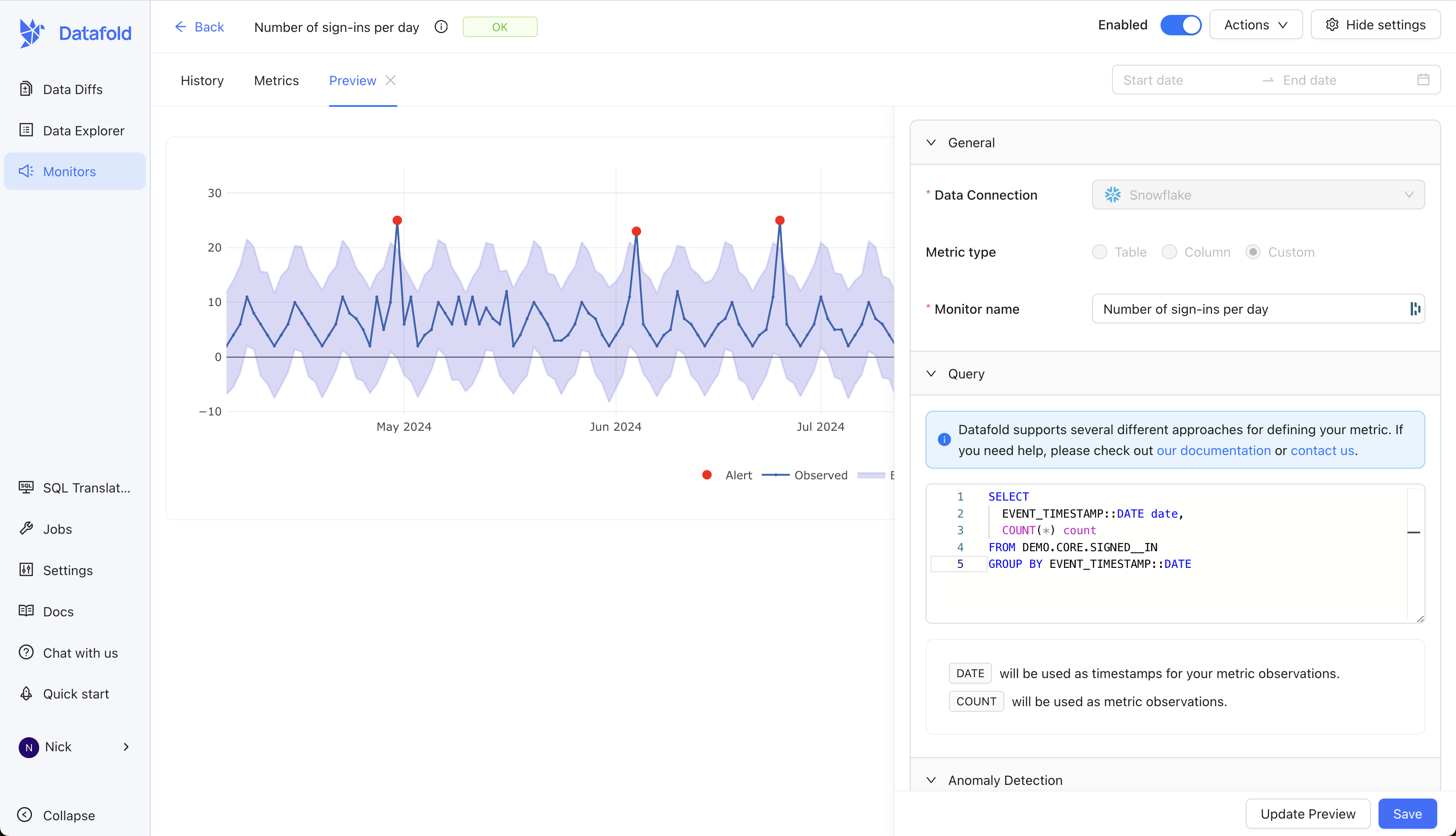Select the Monitors megaphone icon
The width and height of the screenshot is (1456, 836).
coord(26,171)
